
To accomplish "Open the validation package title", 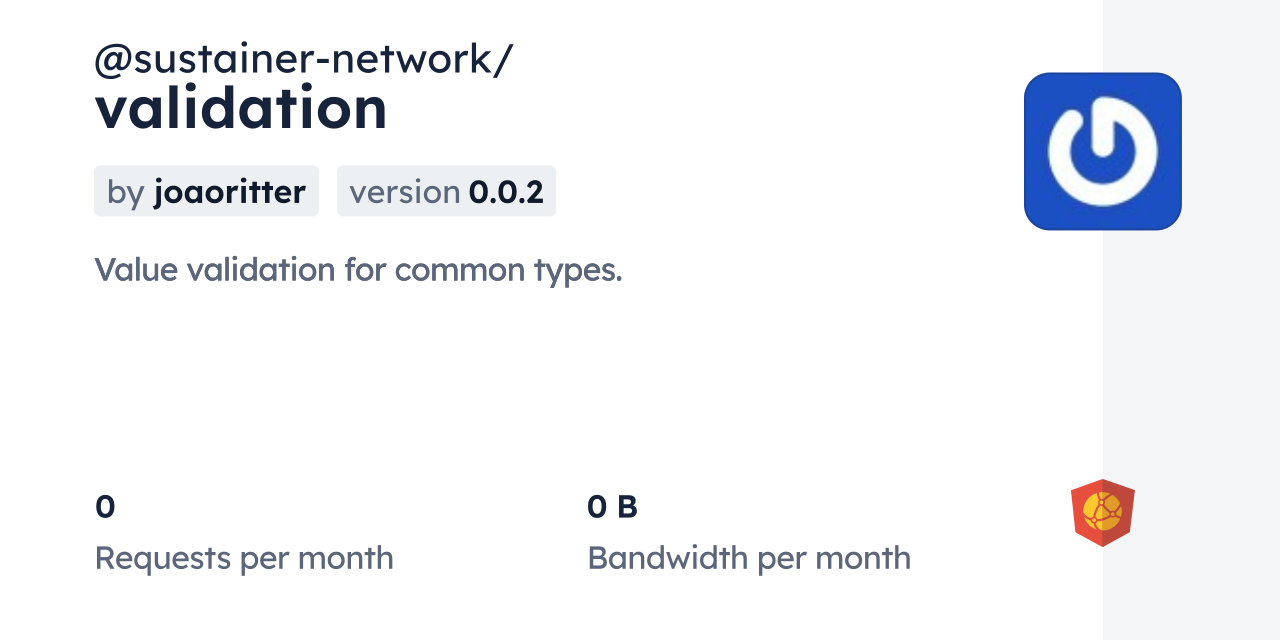I will (x=241, y=108).
